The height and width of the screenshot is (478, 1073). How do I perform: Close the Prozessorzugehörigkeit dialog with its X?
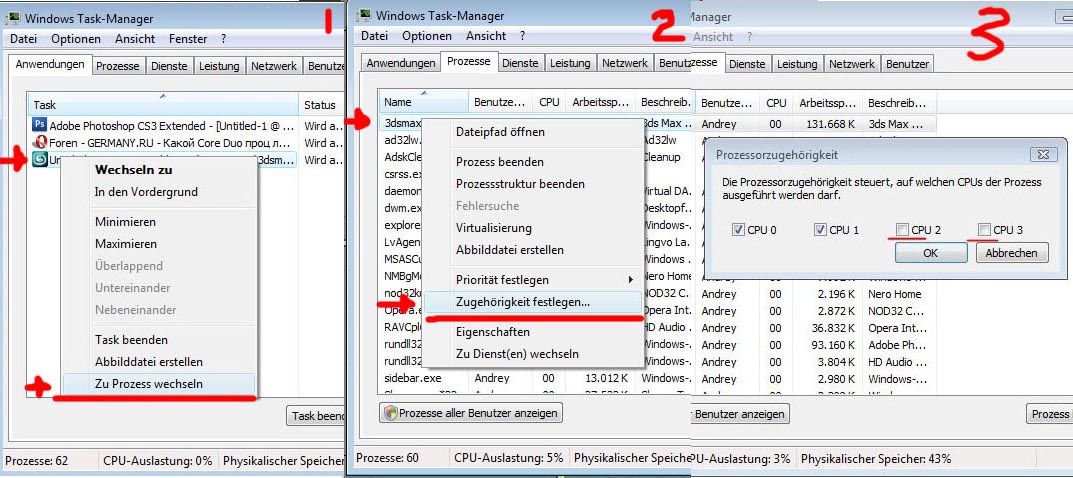pyautogui.click(x=1042, y=155)
